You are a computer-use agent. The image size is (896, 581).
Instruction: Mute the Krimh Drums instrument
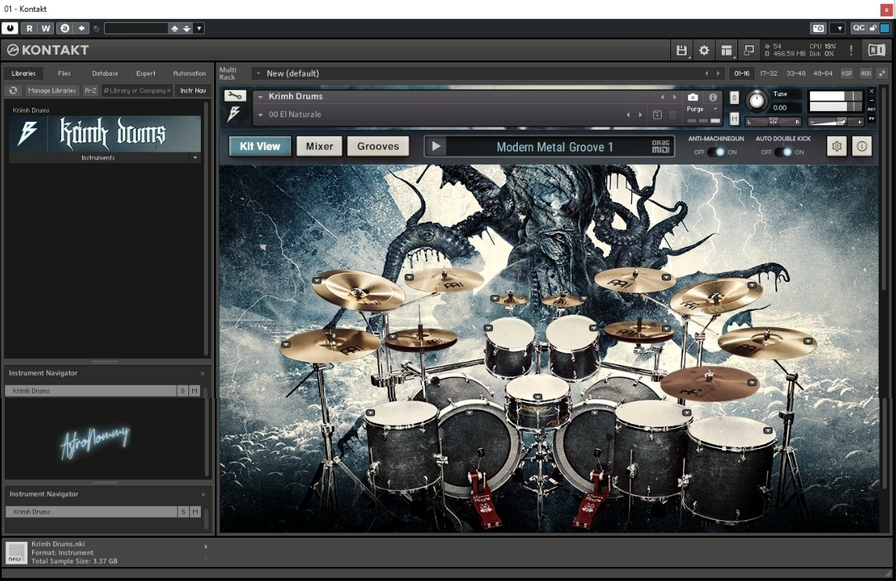pyautogui.click(x=735, y=119)
